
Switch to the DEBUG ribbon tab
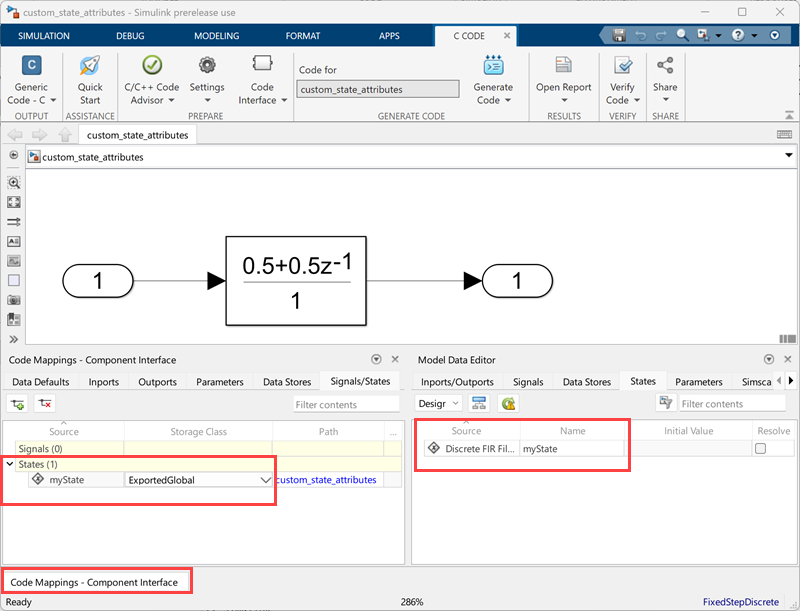(x=130, y=34)
